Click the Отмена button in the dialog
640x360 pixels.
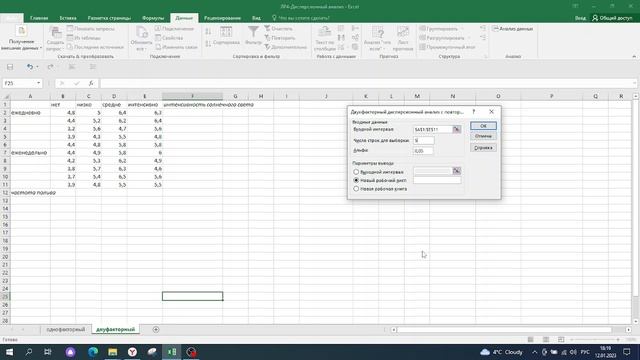(483, 136)
